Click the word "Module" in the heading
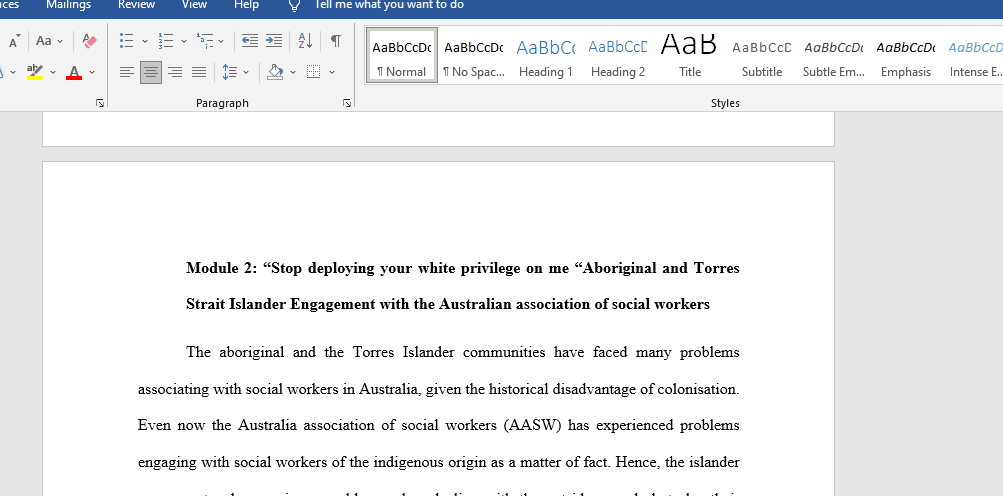The height and width of the screenshot is (496, 1003). [210, 268]
